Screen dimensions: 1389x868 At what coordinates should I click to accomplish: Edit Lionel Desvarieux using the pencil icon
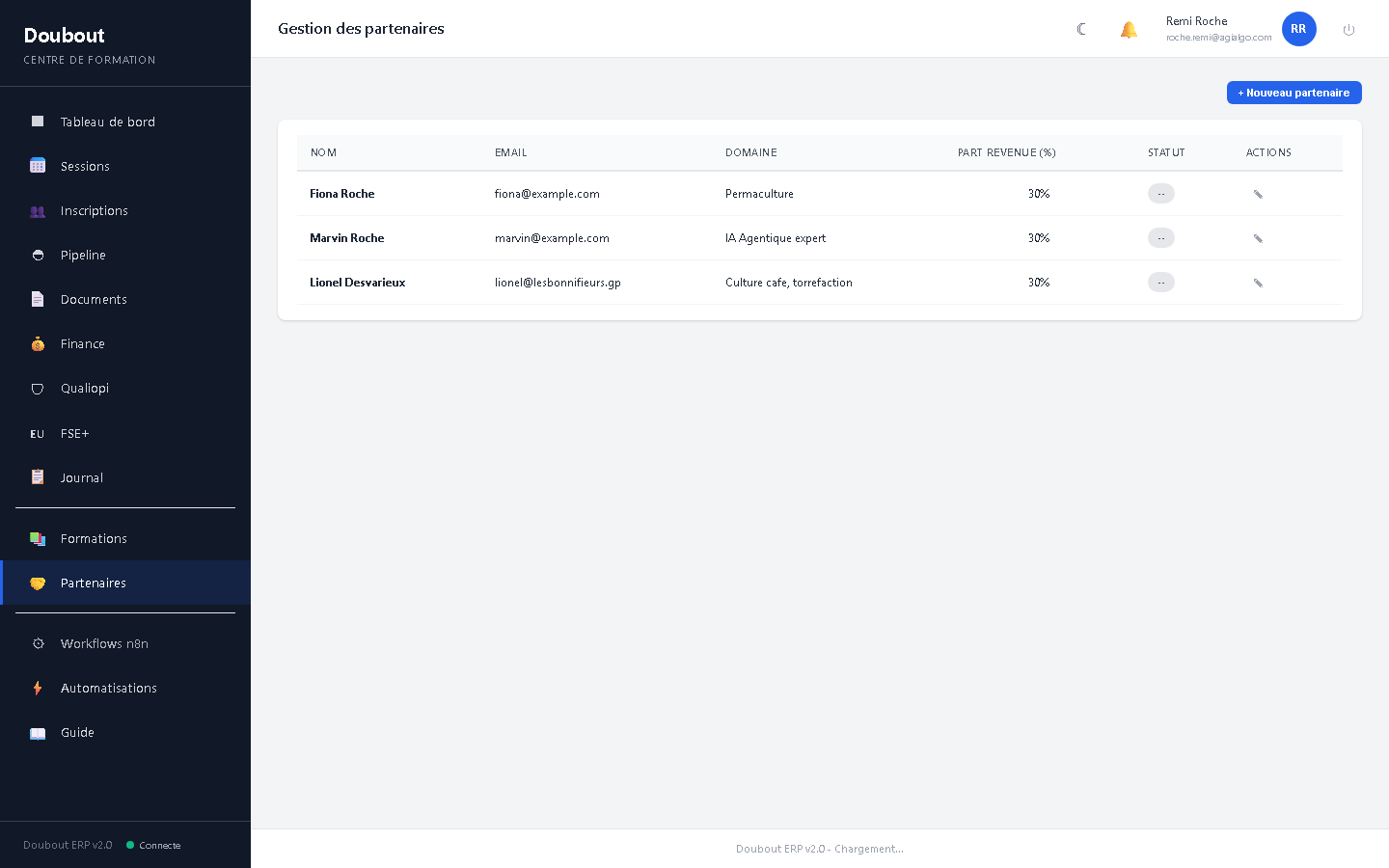(x=1258, y=283)
